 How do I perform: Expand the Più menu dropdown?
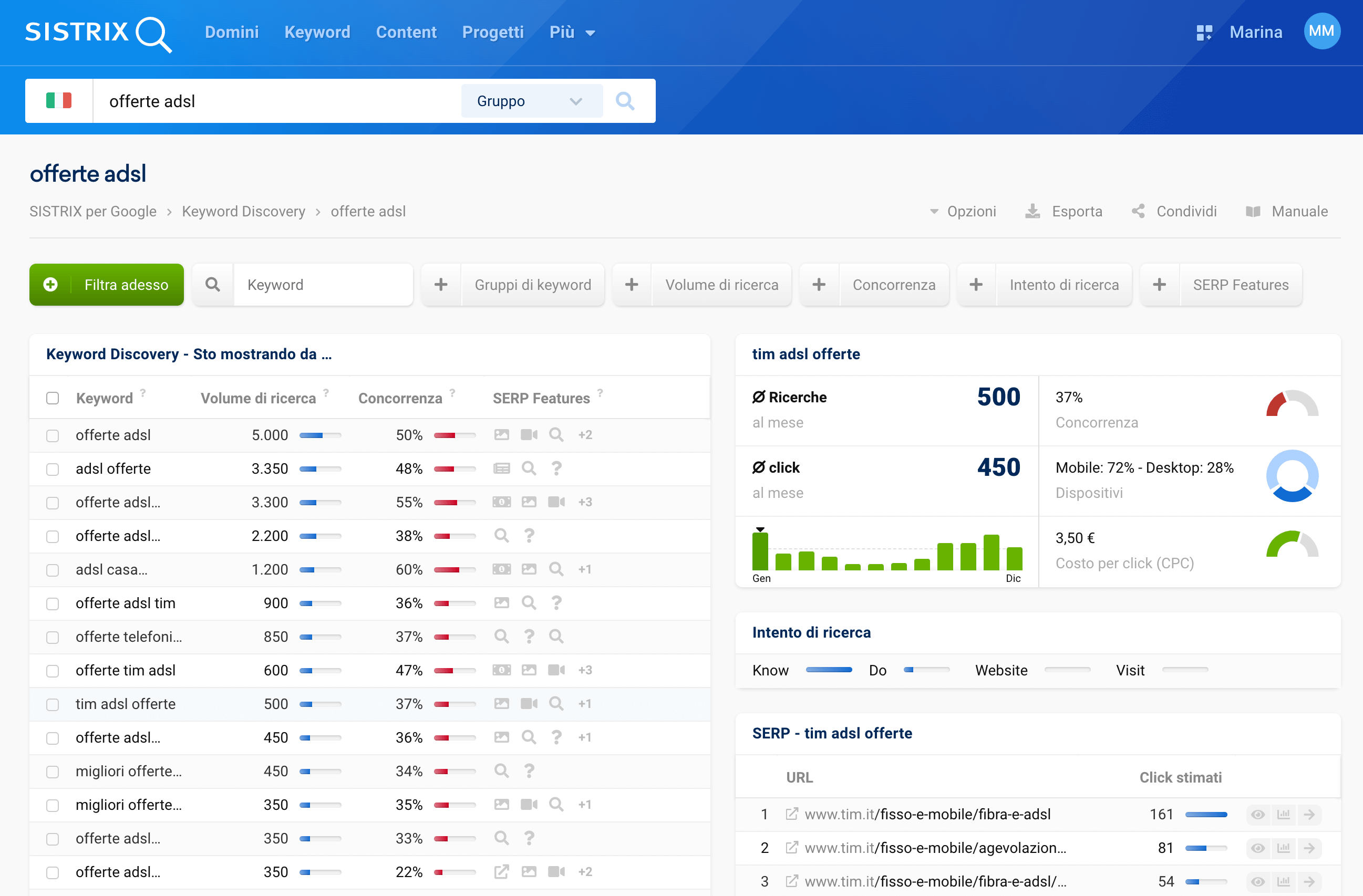(572, 32)
